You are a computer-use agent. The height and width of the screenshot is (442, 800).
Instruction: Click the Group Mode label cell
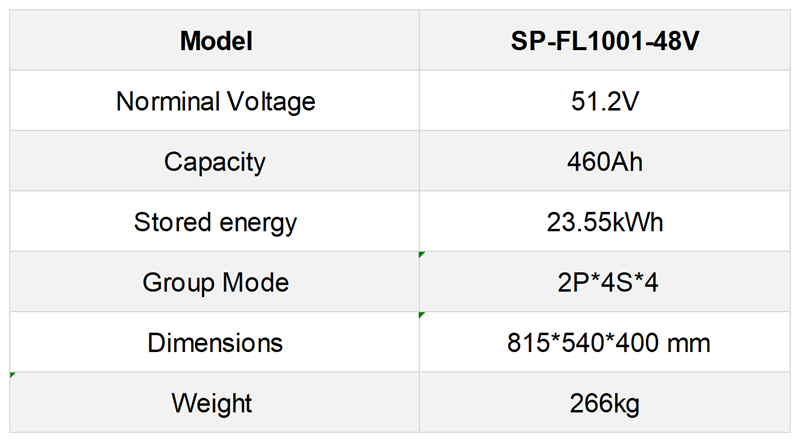click(215, 282)
